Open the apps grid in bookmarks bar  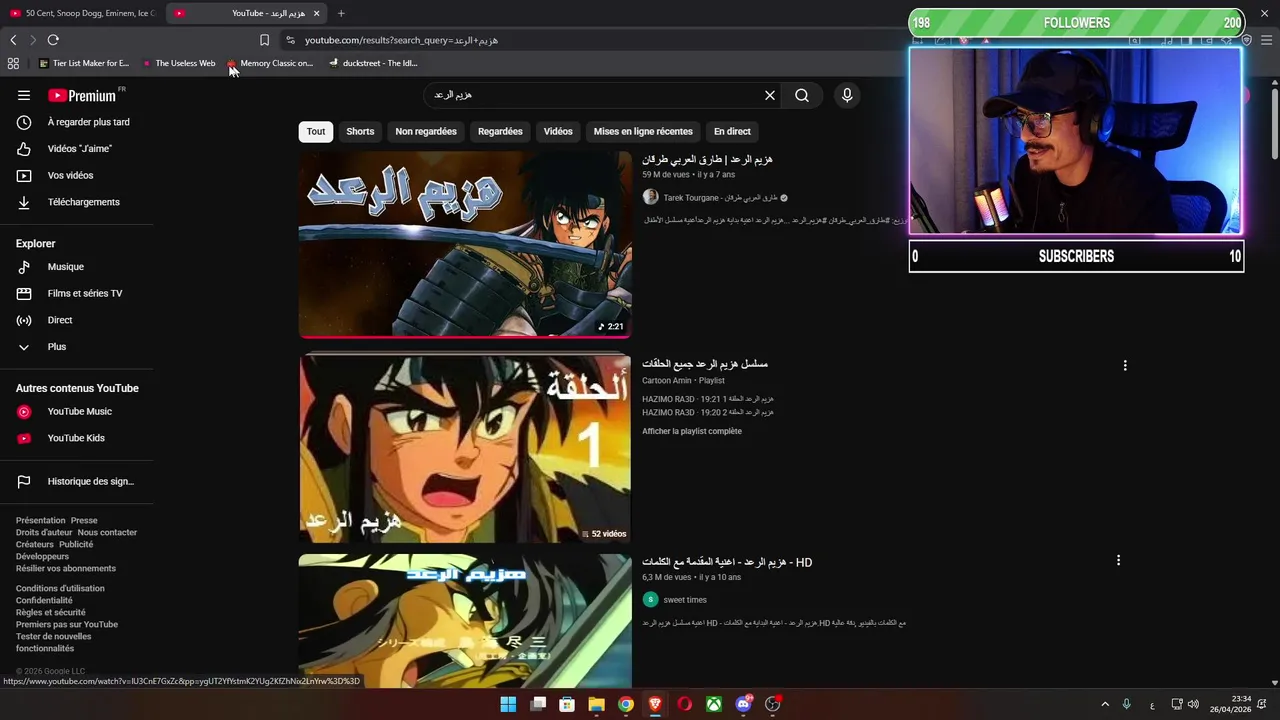13,63
